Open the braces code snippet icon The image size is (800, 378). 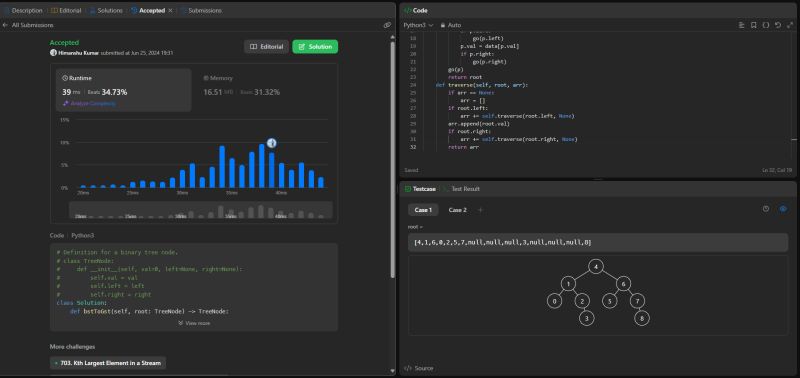click(766, 25)
